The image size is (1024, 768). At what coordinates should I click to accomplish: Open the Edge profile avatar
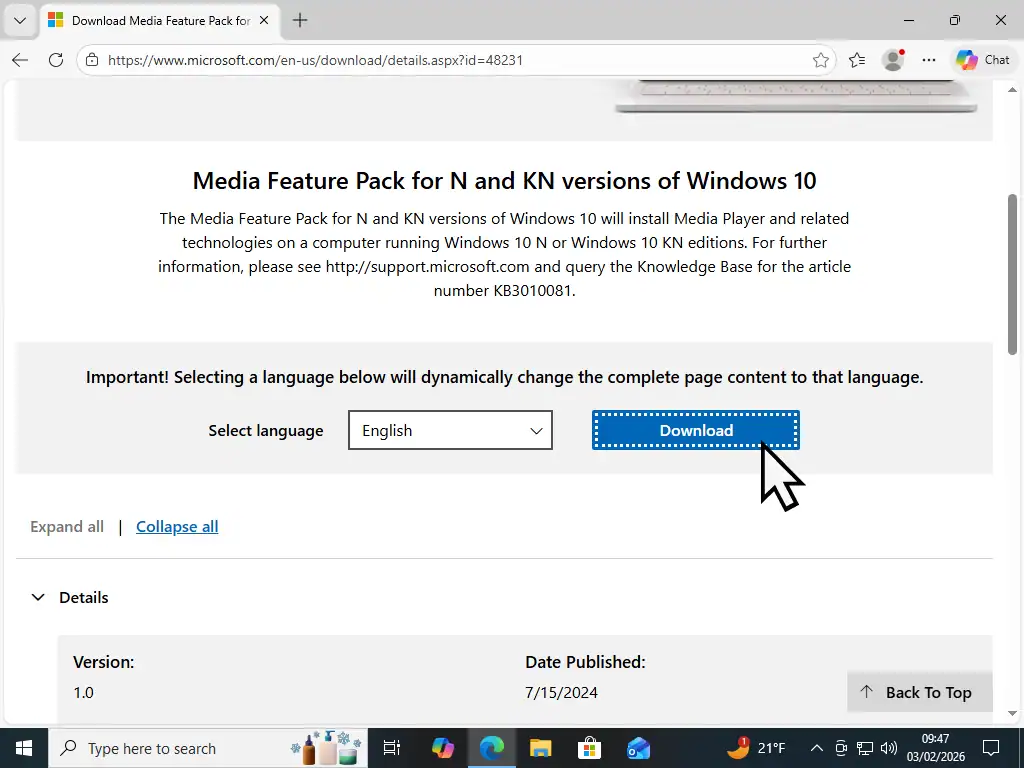[892, 60]
